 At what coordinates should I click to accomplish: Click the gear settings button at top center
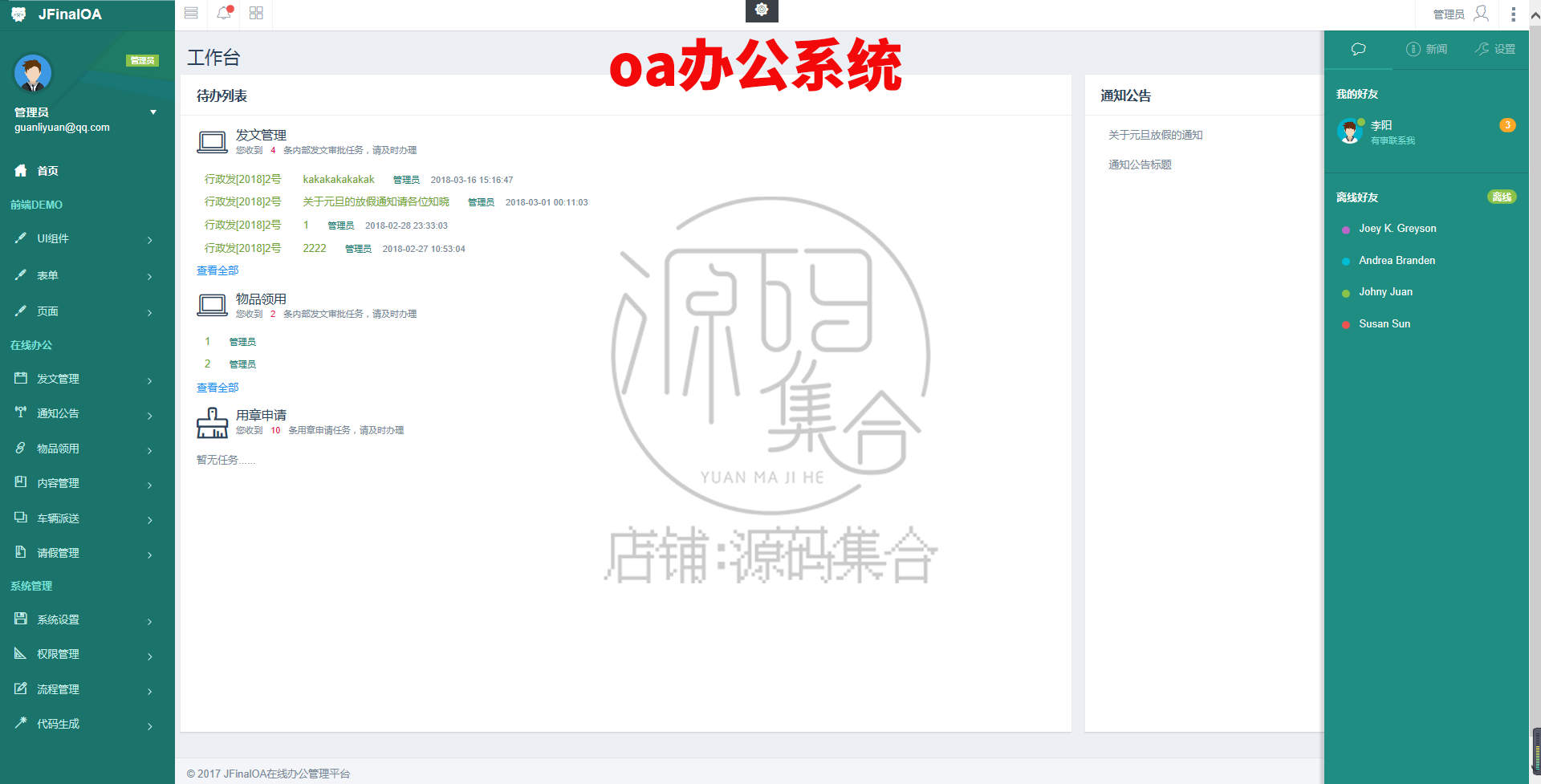tap(762, 10)
